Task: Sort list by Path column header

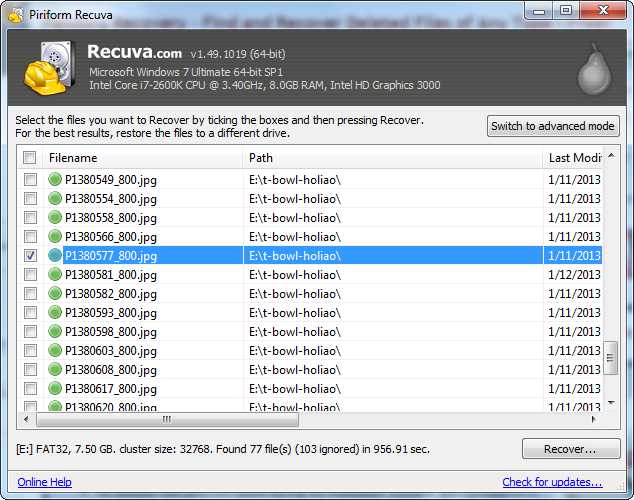Action: pyautogui.click(x=393, y=158)
